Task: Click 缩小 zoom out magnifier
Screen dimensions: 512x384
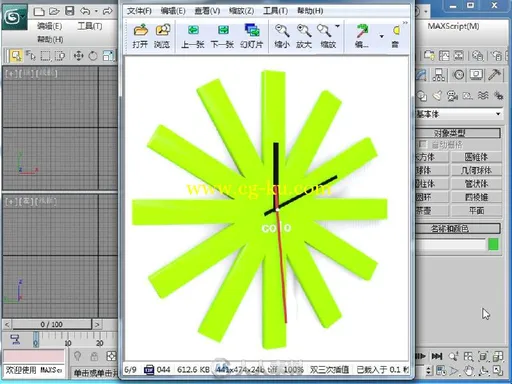Action: pos(282,36)
